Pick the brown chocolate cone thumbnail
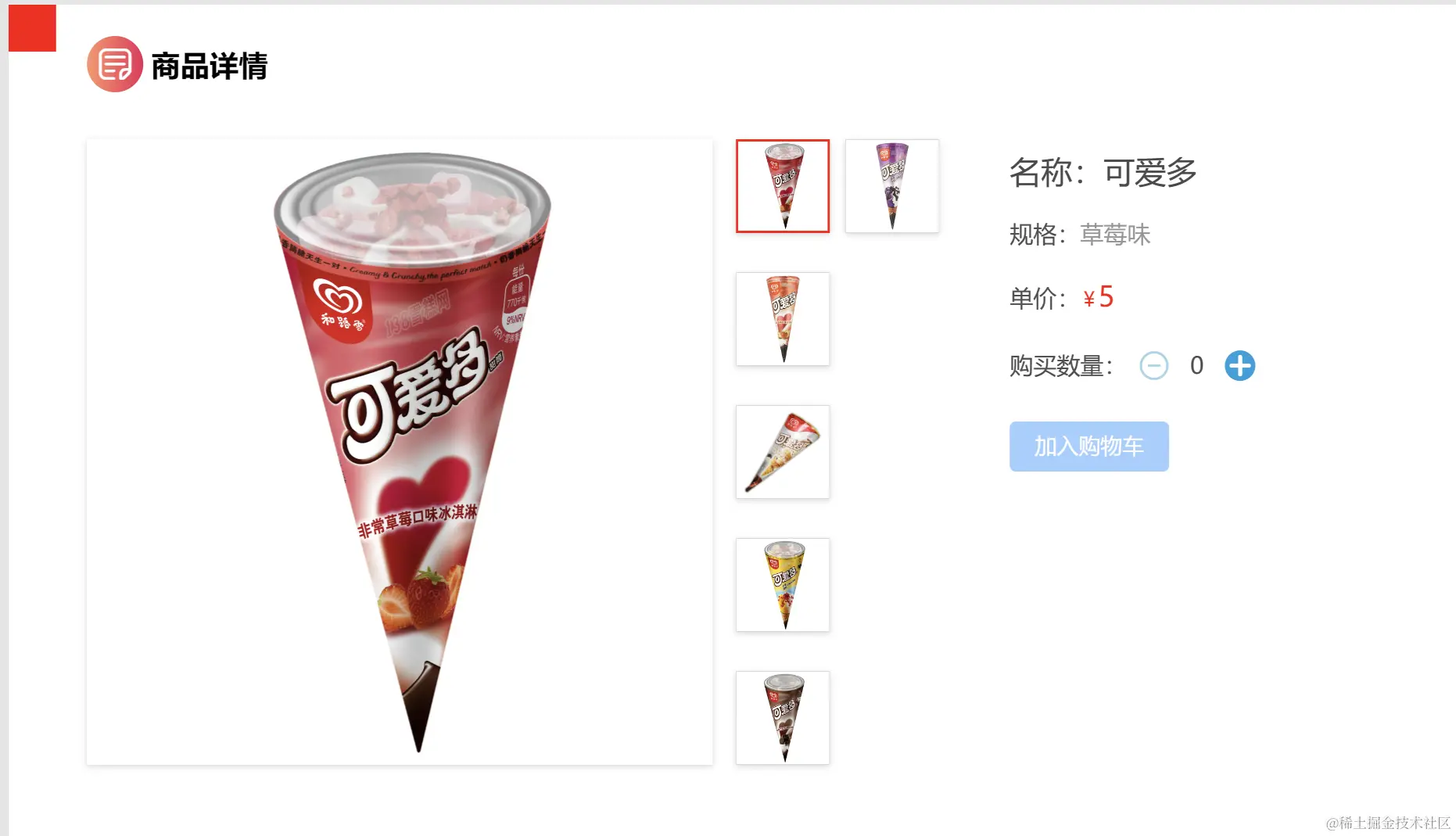The image size is (1456, 836). click(x=783, y=718)
